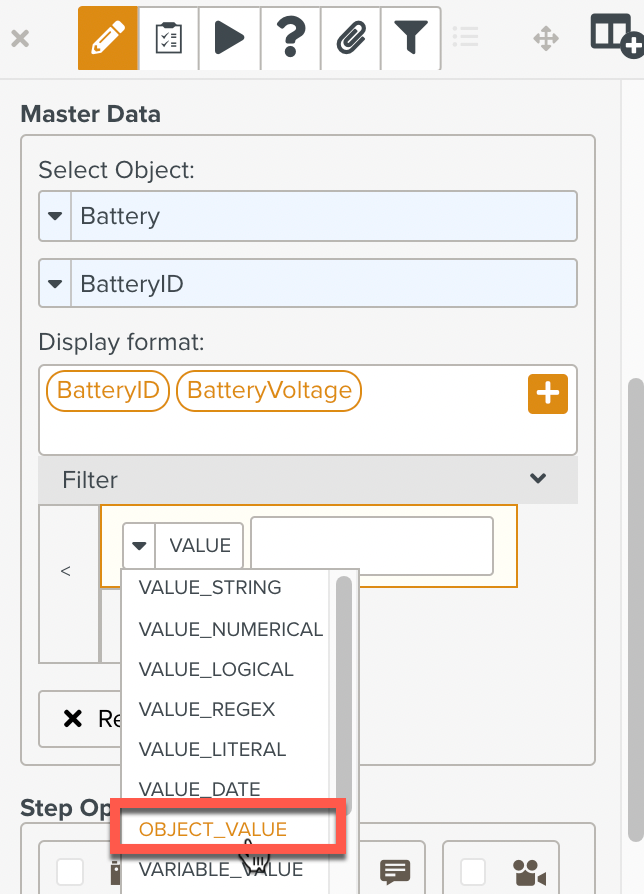Viewport: 644px width, 894px height.
Task: Open the Battery object dropdown
Action: 55,216
